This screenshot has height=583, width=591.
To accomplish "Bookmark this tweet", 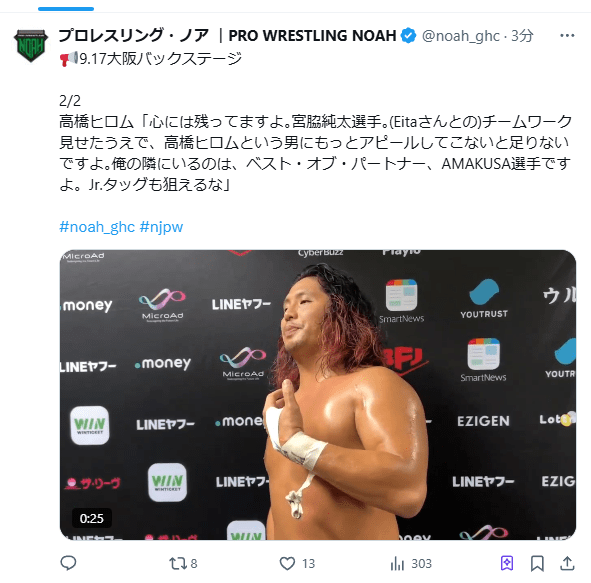I will [537, 563].
